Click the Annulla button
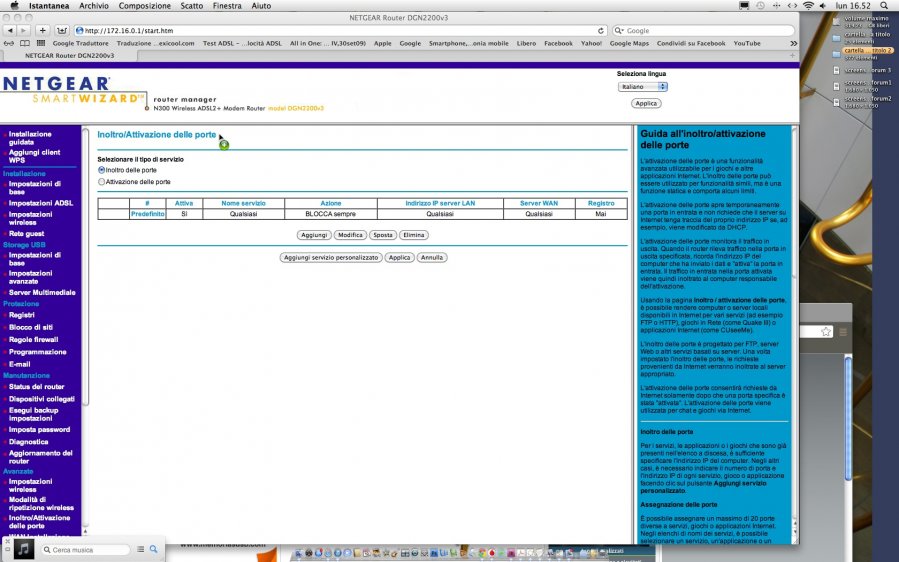 pos(432,257)
